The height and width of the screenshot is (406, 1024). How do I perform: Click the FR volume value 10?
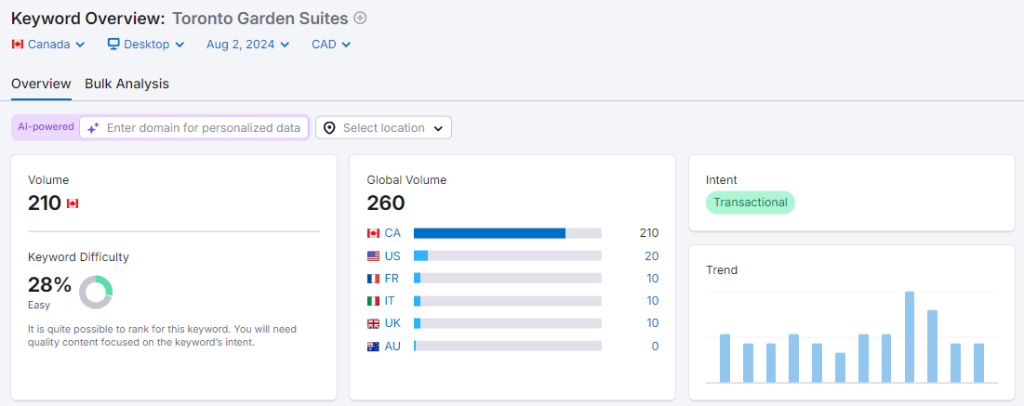point(652,278)
